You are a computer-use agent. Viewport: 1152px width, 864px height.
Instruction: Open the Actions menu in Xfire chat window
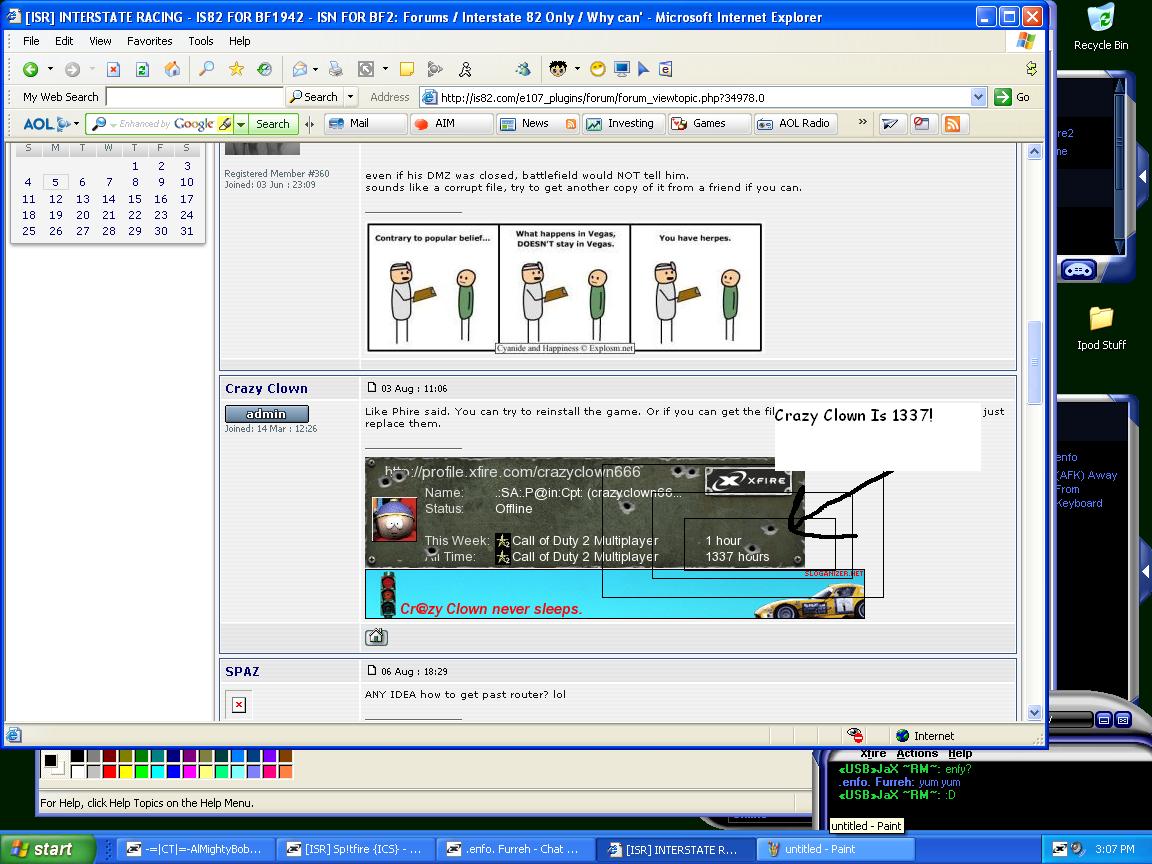917,753
